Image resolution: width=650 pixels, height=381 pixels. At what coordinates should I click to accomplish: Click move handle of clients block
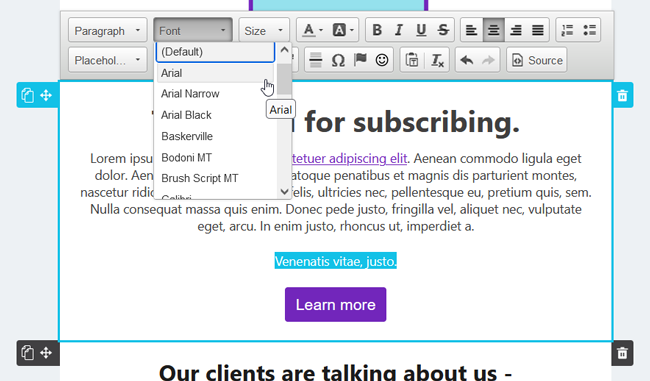click(46, 353)
